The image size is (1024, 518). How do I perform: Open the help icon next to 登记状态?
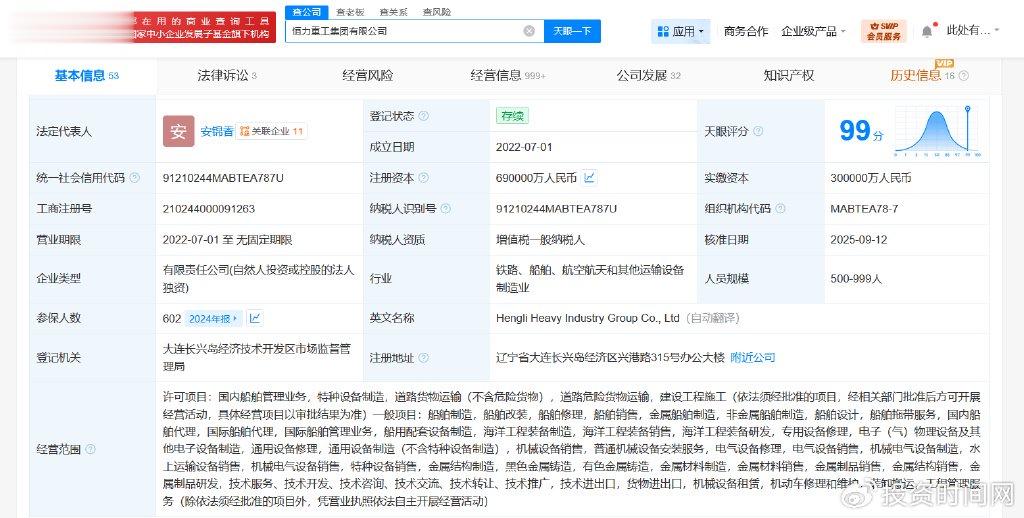pos(423,116)
